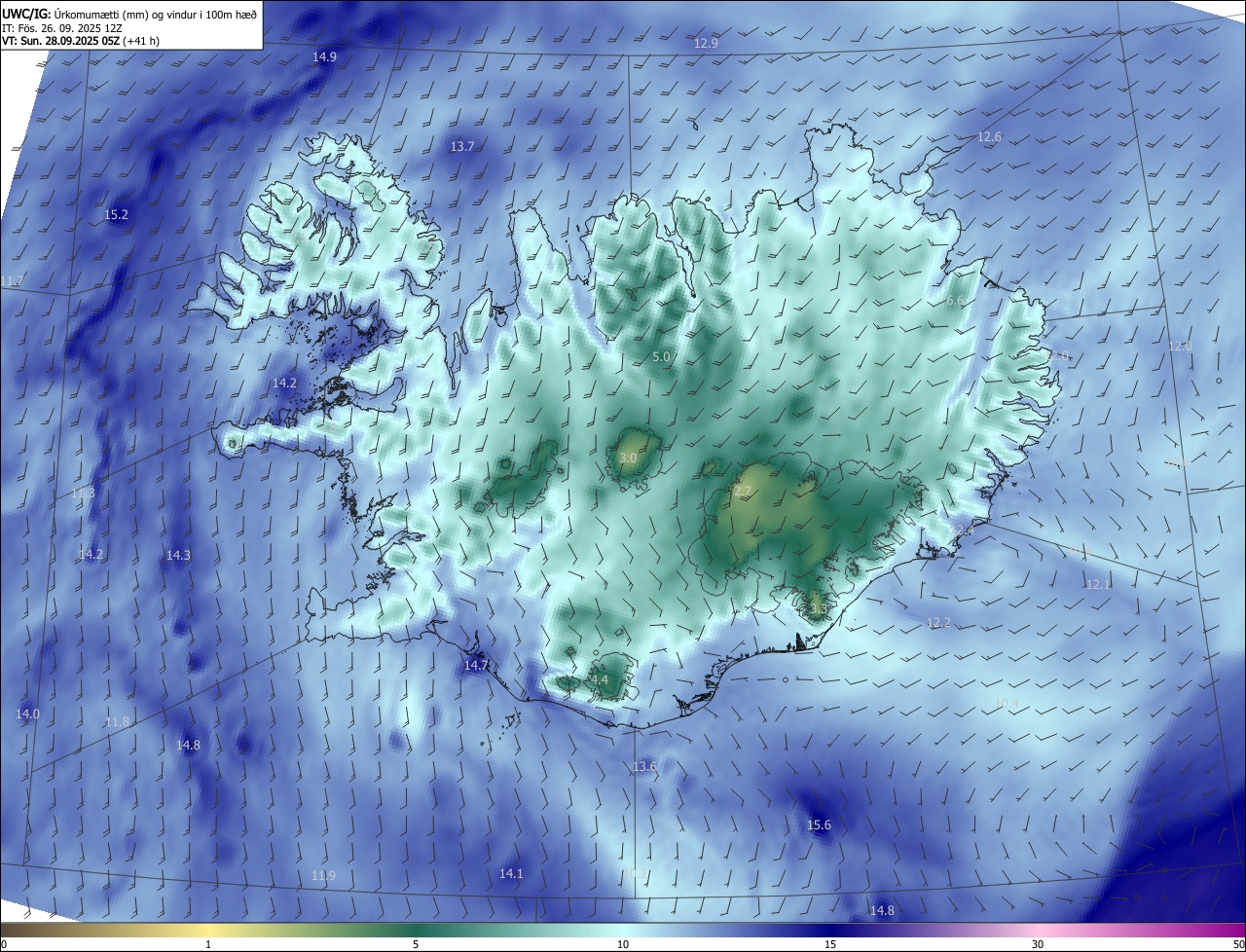
Task: Pick the 10.4 value label
Action: pyautogui.click(x=1007, y=703)
